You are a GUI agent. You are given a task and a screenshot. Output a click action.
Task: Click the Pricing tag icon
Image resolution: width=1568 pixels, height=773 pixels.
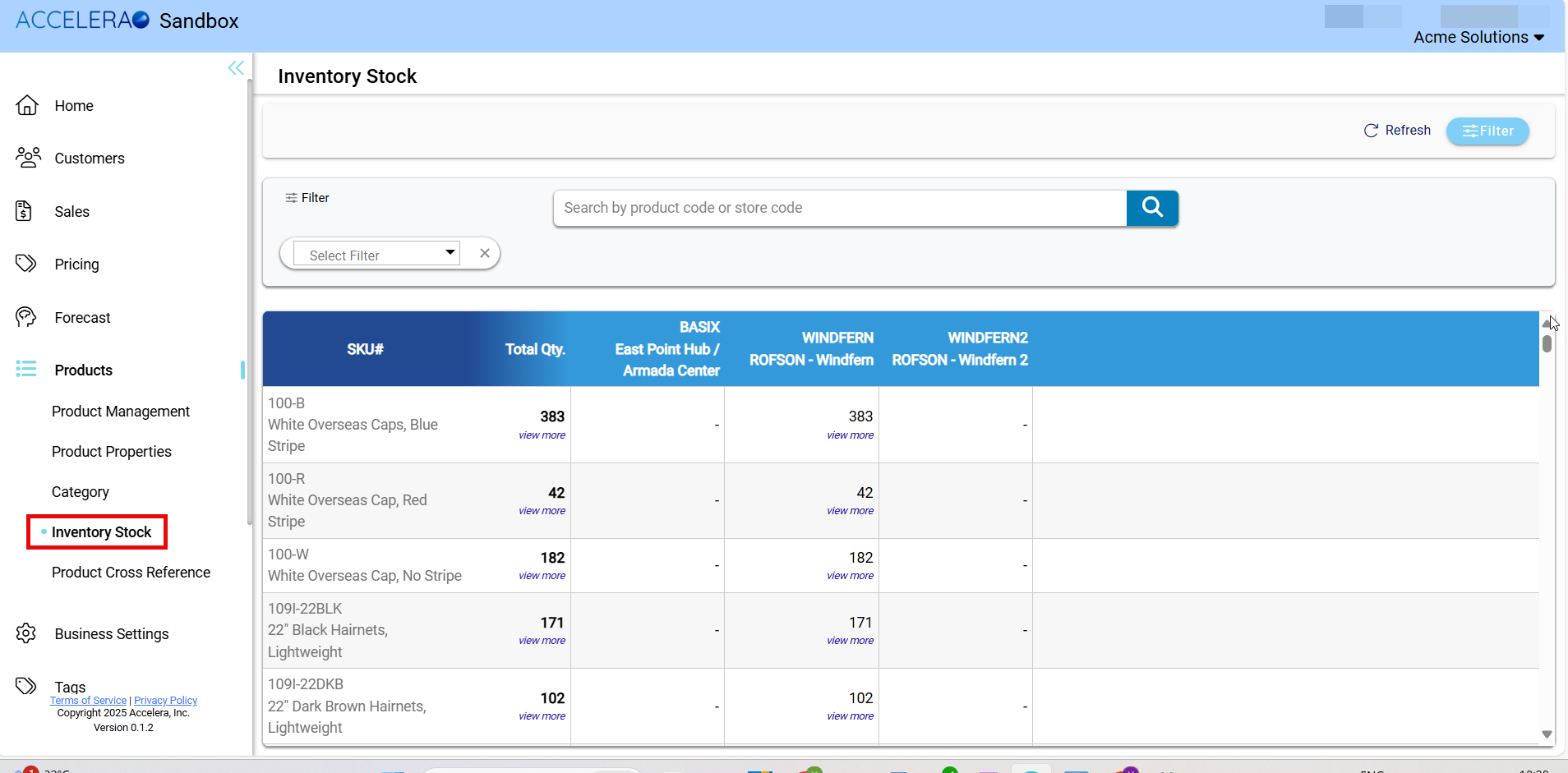coord(26,264)
